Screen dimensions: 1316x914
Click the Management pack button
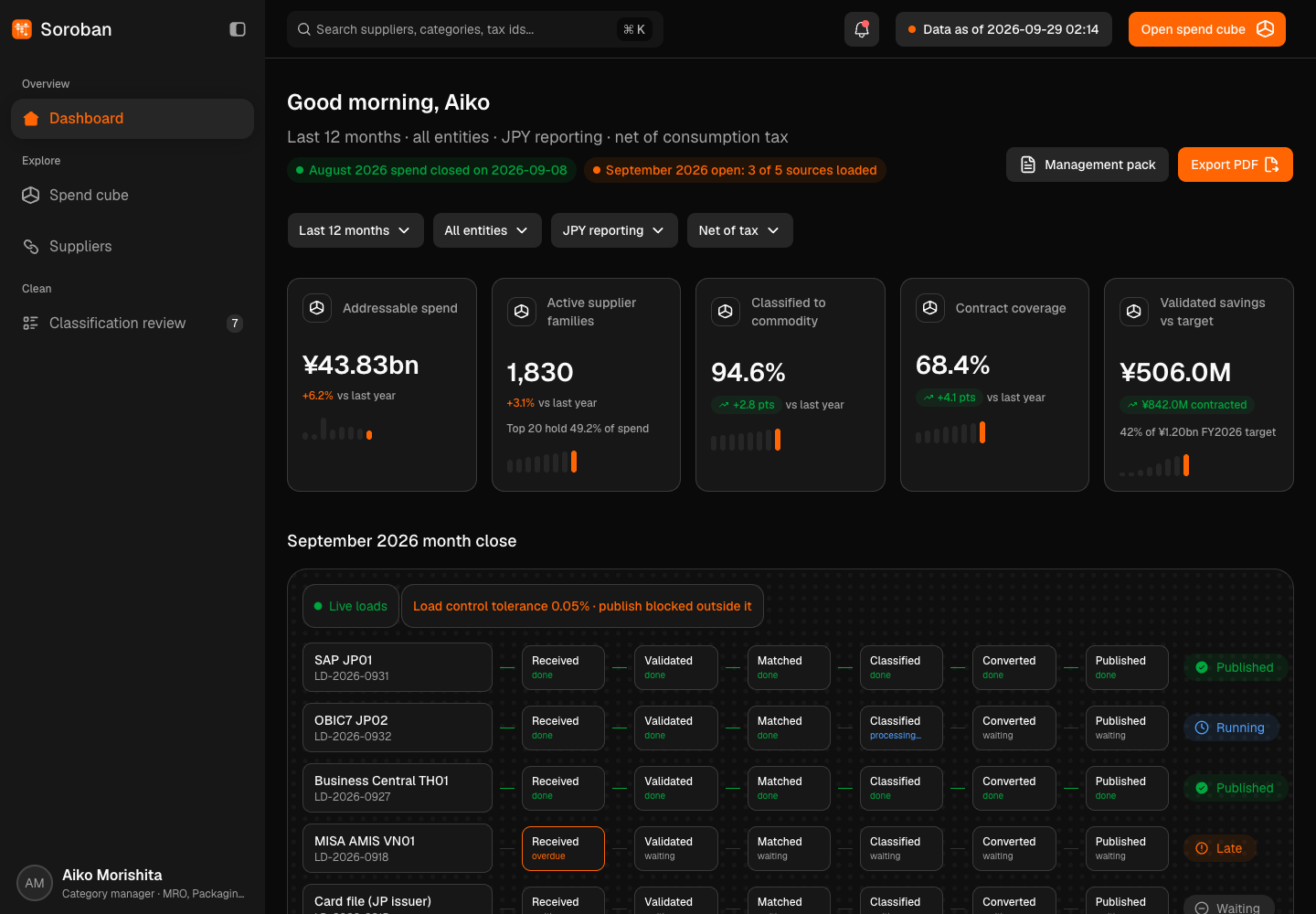click(1088, 165)
